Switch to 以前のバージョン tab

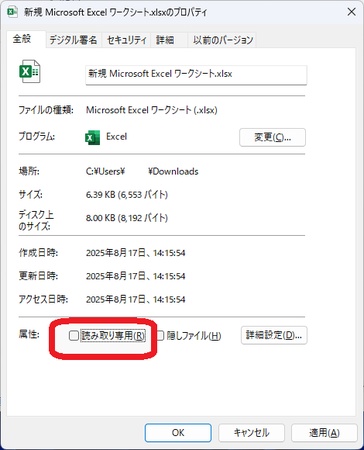(223, 40)
